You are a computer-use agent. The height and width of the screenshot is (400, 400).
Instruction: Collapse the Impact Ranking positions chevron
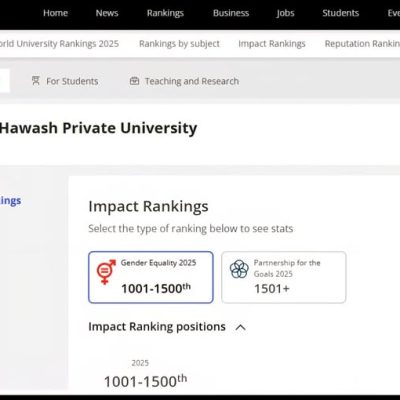pos(240,327)
